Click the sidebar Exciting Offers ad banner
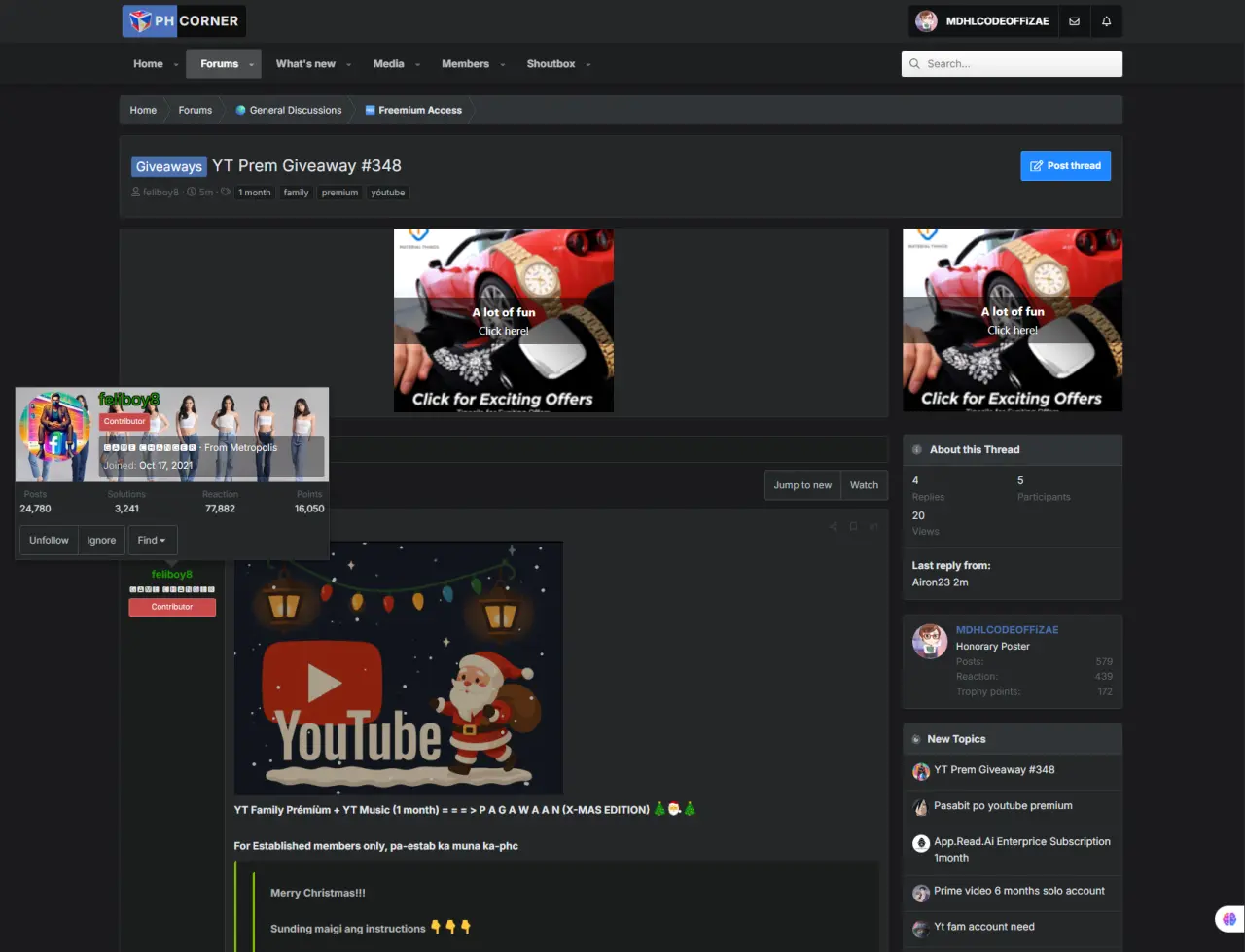Image resolution: width=1245 pixels, height=952 pixels. 1013,320
